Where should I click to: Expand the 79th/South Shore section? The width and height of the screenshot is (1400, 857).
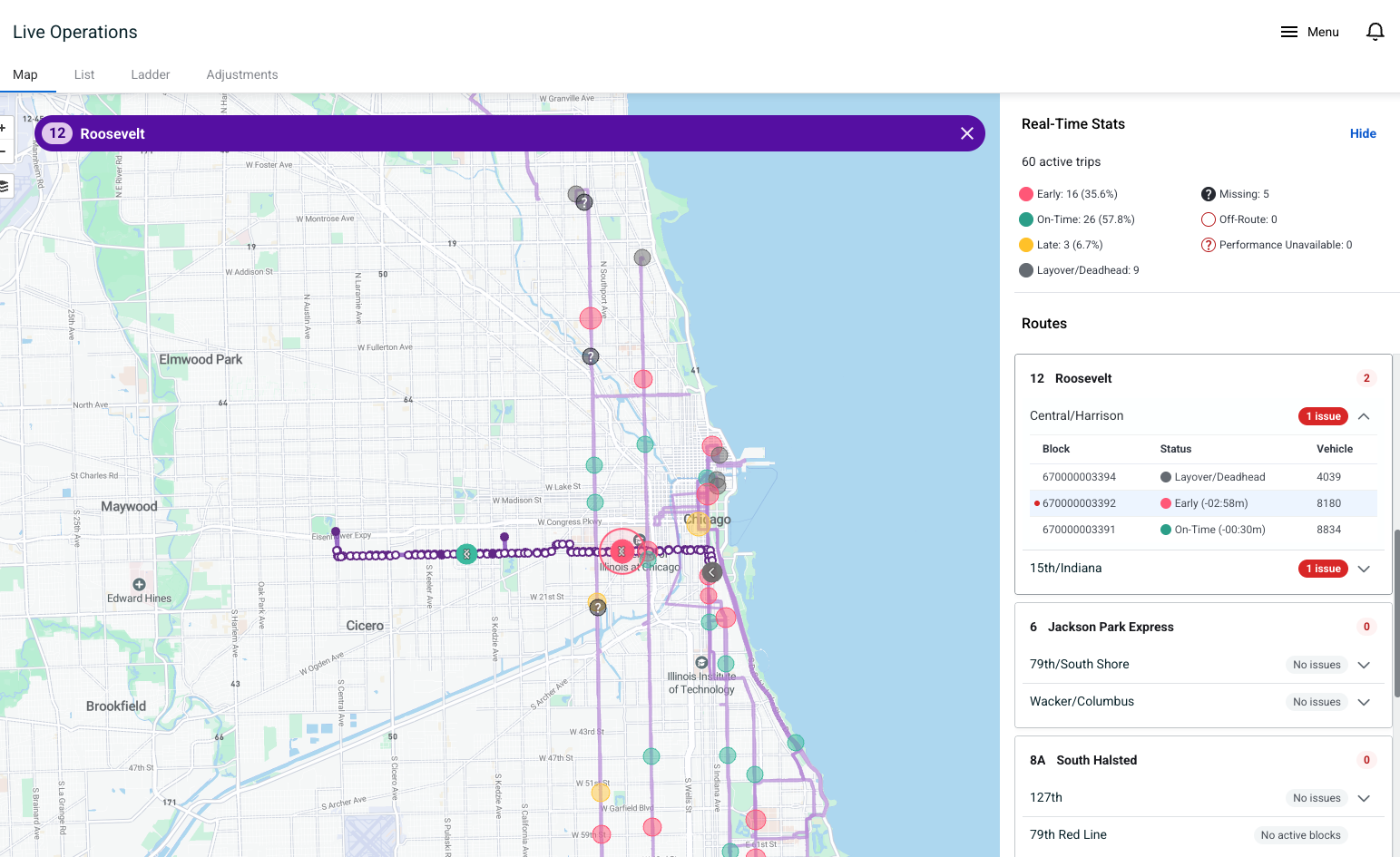1363,665
